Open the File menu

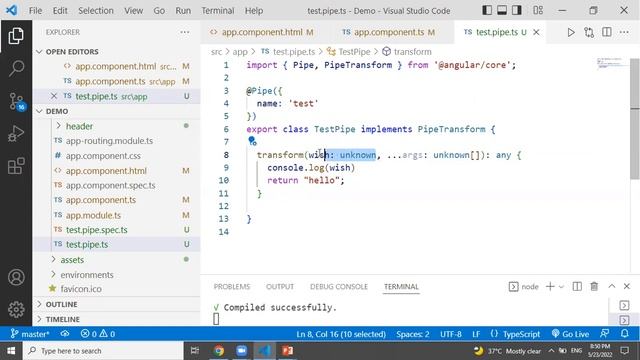click(36, 11)
